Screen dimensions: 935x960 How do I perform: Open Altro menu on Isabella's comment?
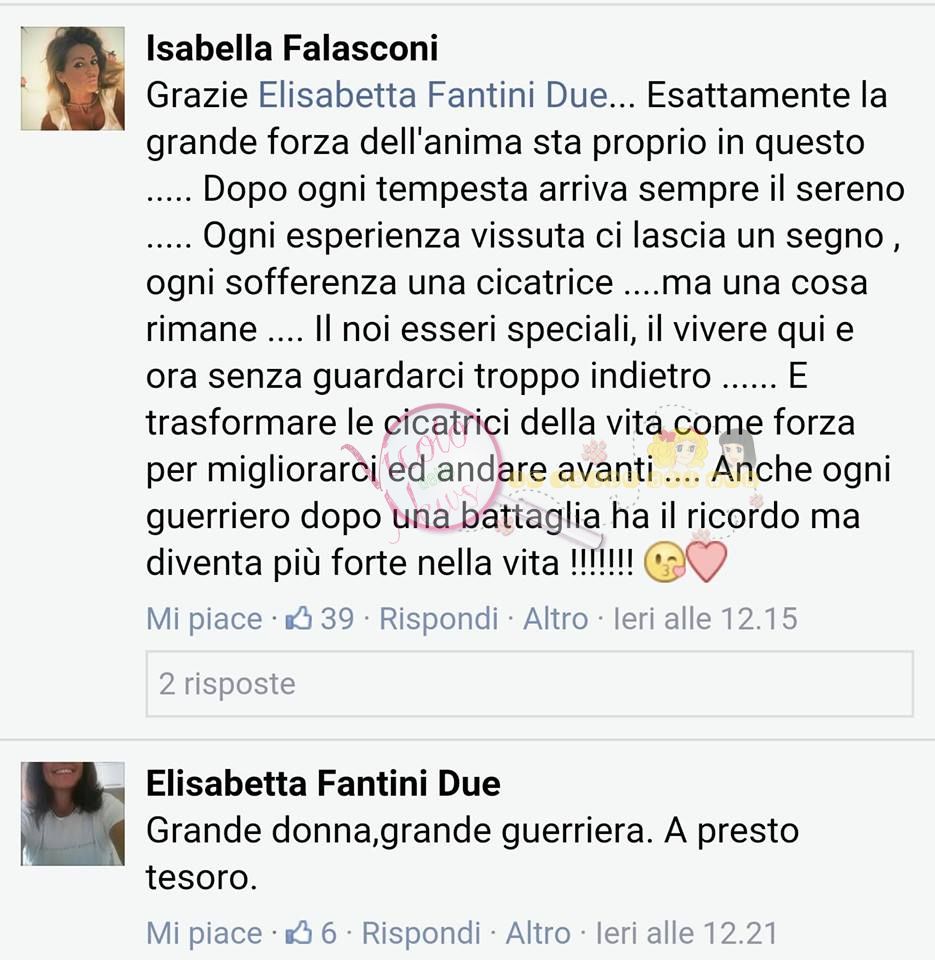(x=555, y=619)
